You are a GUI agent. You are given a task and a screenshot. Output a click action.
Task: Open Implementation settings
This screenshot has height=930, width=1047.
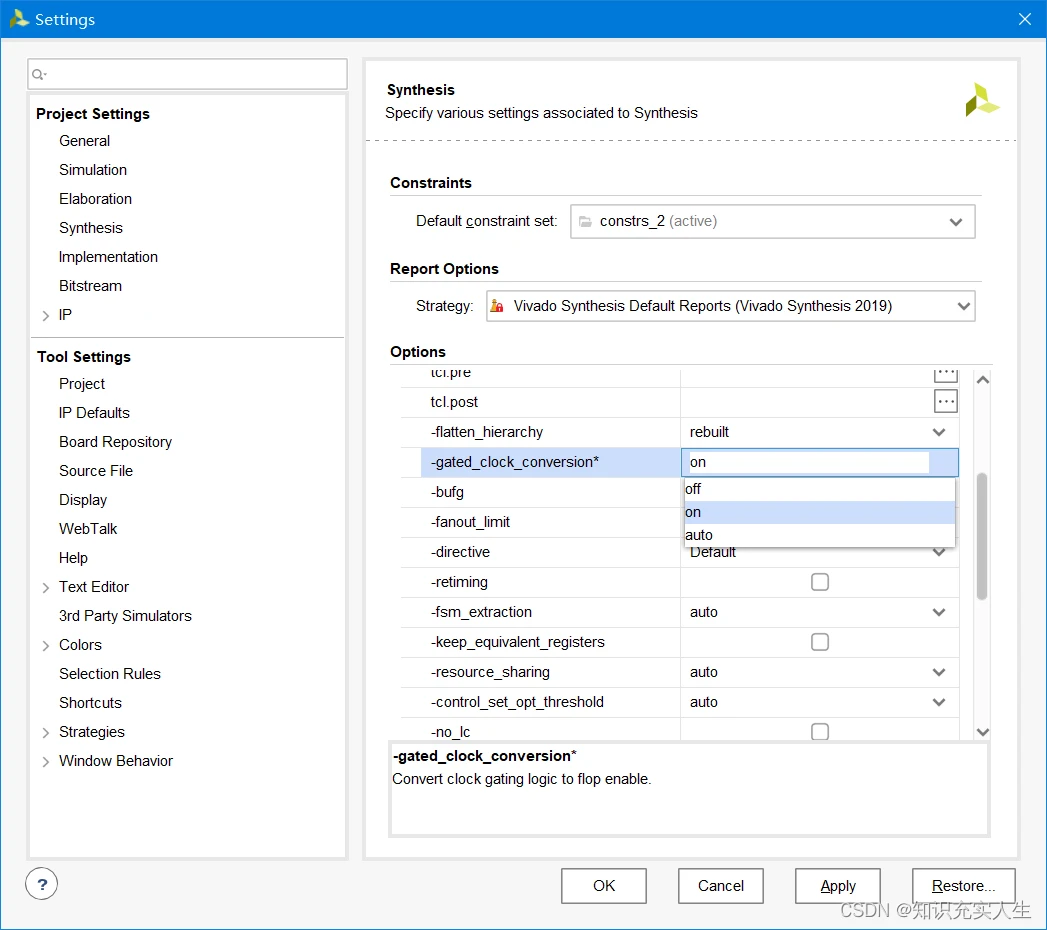pyautogui.click(x=108, y=257)
